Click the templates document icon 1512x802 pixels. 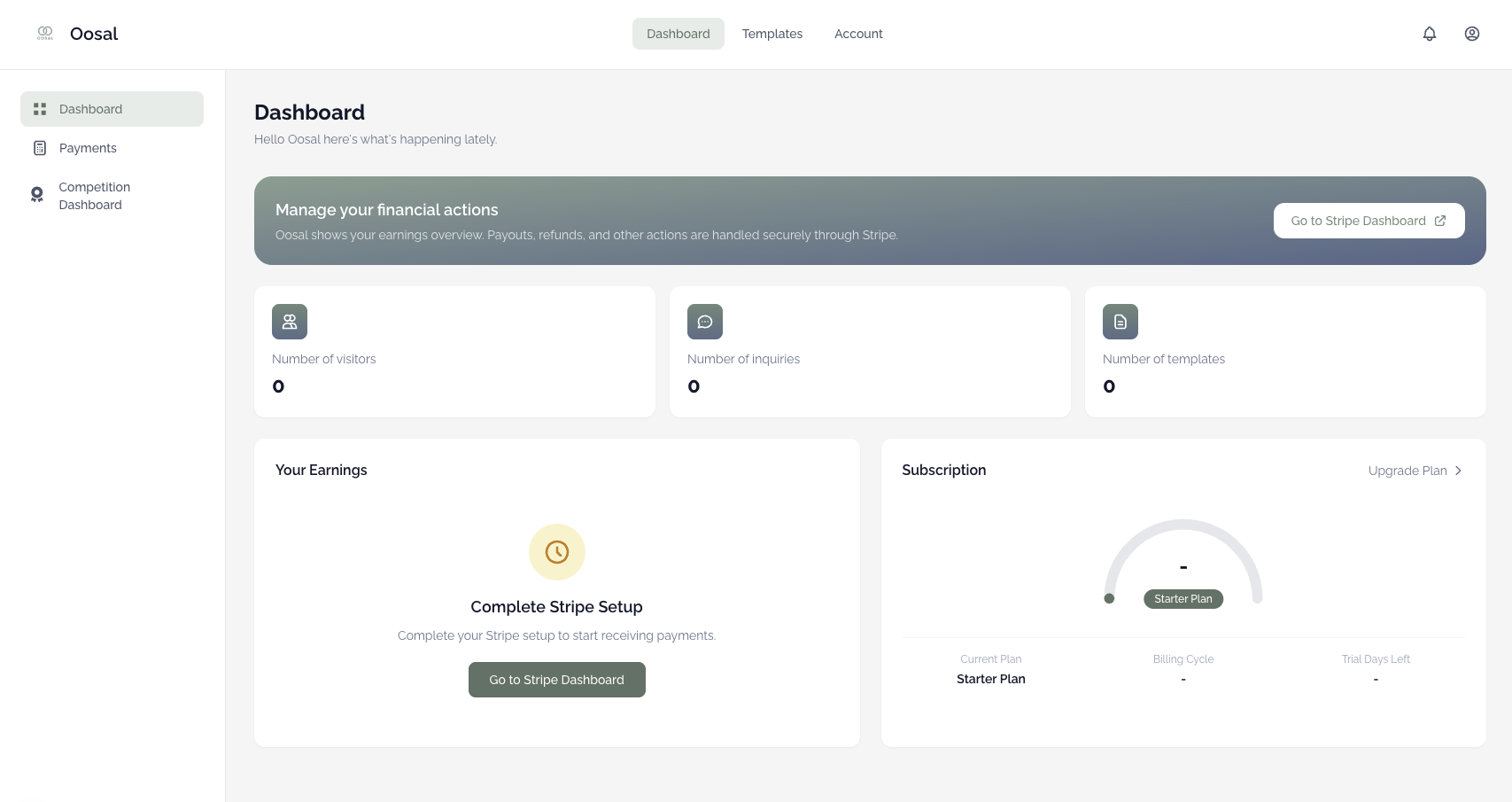point(1120,321)
